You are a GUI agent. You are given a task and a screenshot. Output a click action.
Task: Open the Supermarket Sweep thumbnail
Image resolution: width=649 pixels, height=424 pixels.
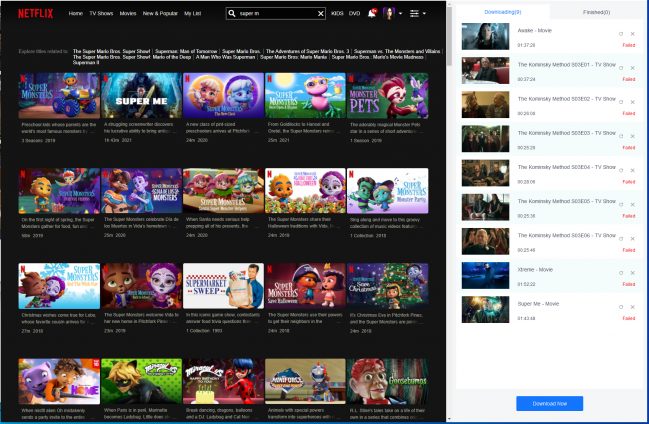pyautogui.click(x=224, y=286)
